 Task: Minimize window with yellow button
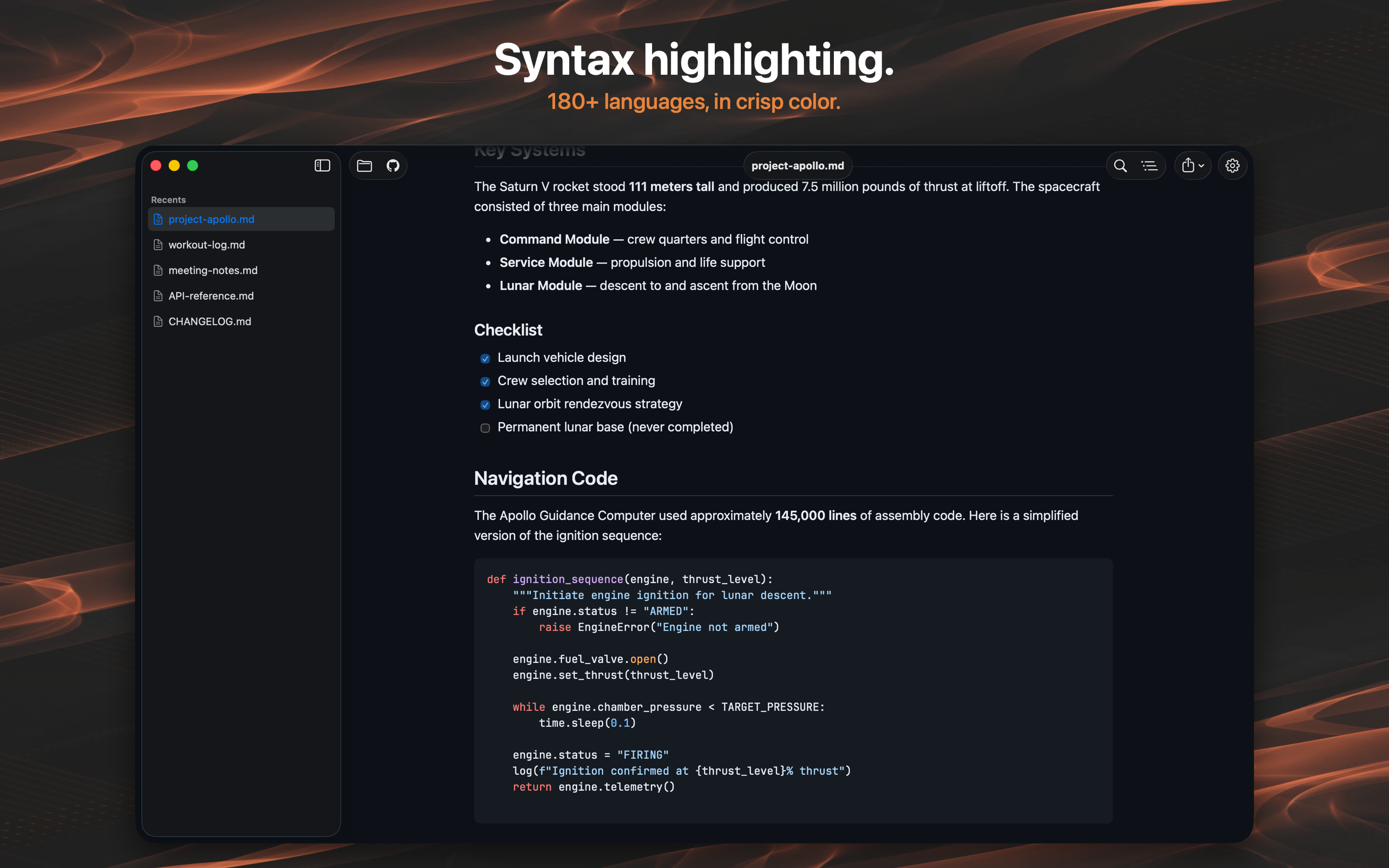coord(174,165)
